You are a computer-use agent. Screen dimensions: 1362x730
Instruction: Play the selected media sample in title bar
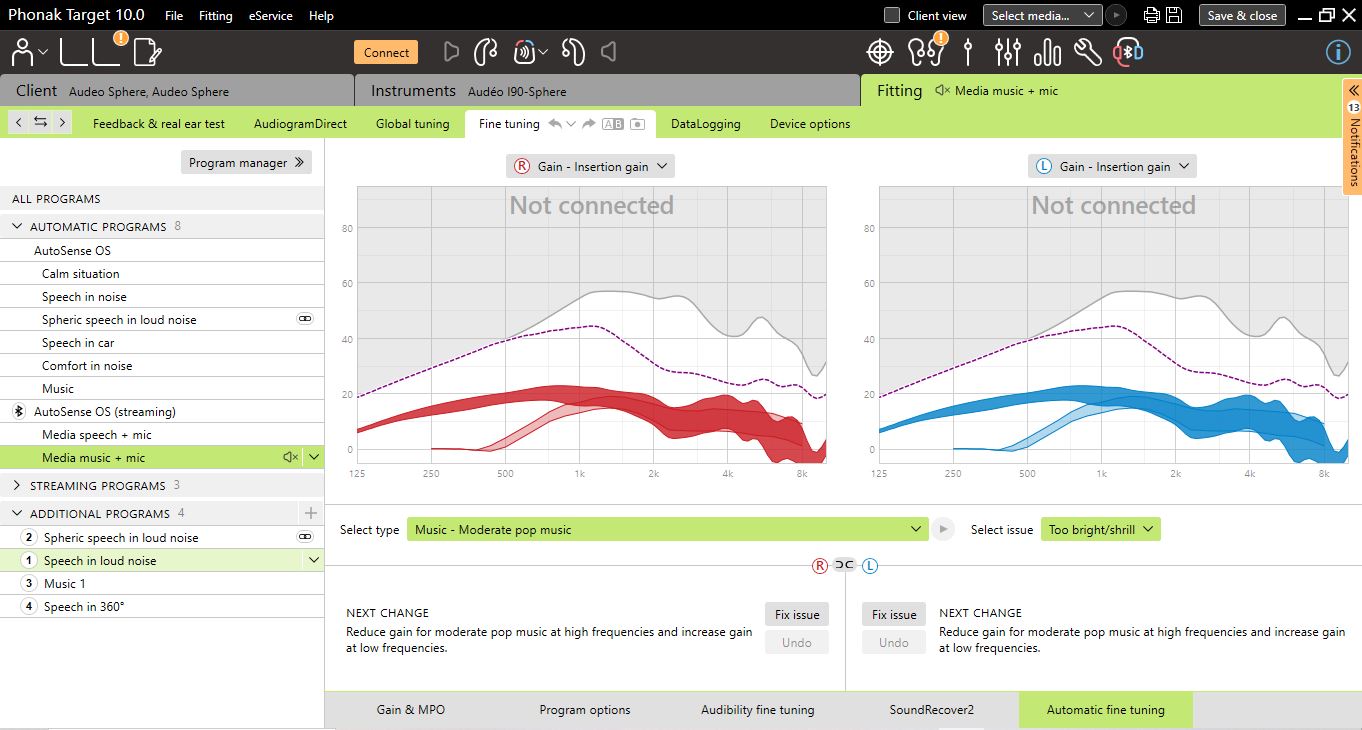tap(1116, 15)
